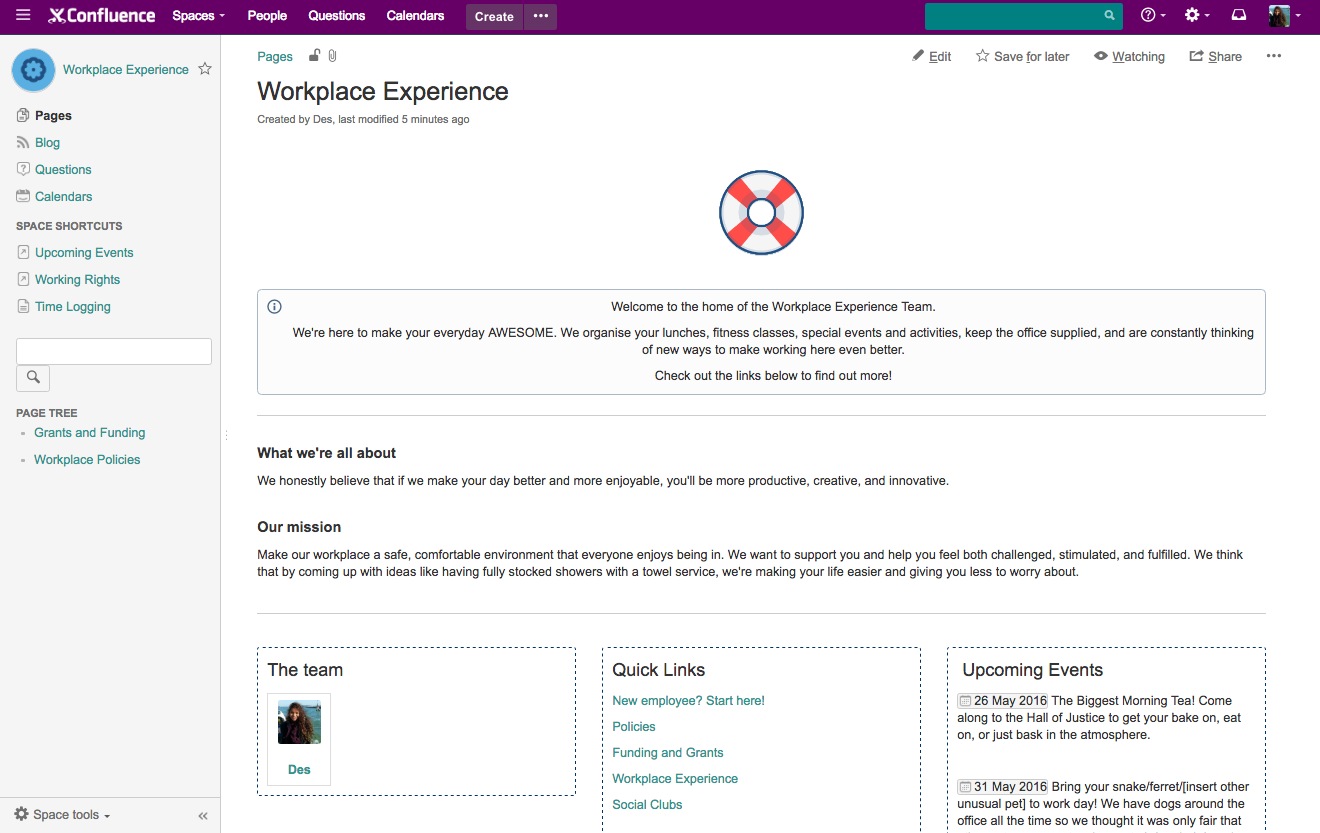
Task: Share the Workplace Experience page
Action: pyautogui.click(x=1215, y=56)
